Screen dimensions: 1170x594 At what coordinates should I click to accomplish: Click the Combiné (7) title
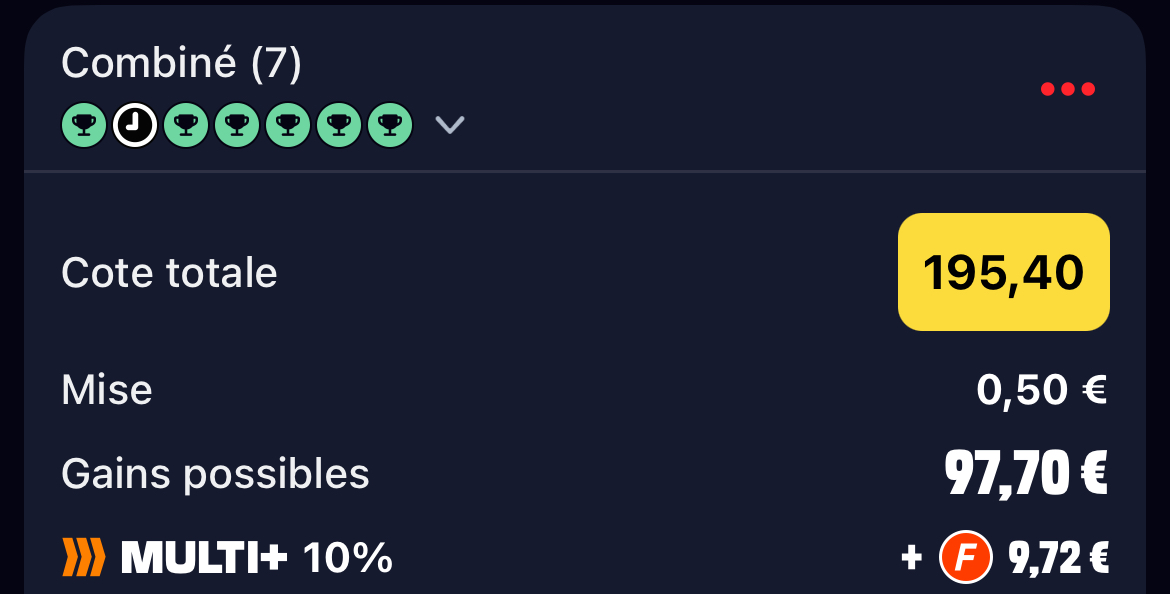[x=181, y=63]
